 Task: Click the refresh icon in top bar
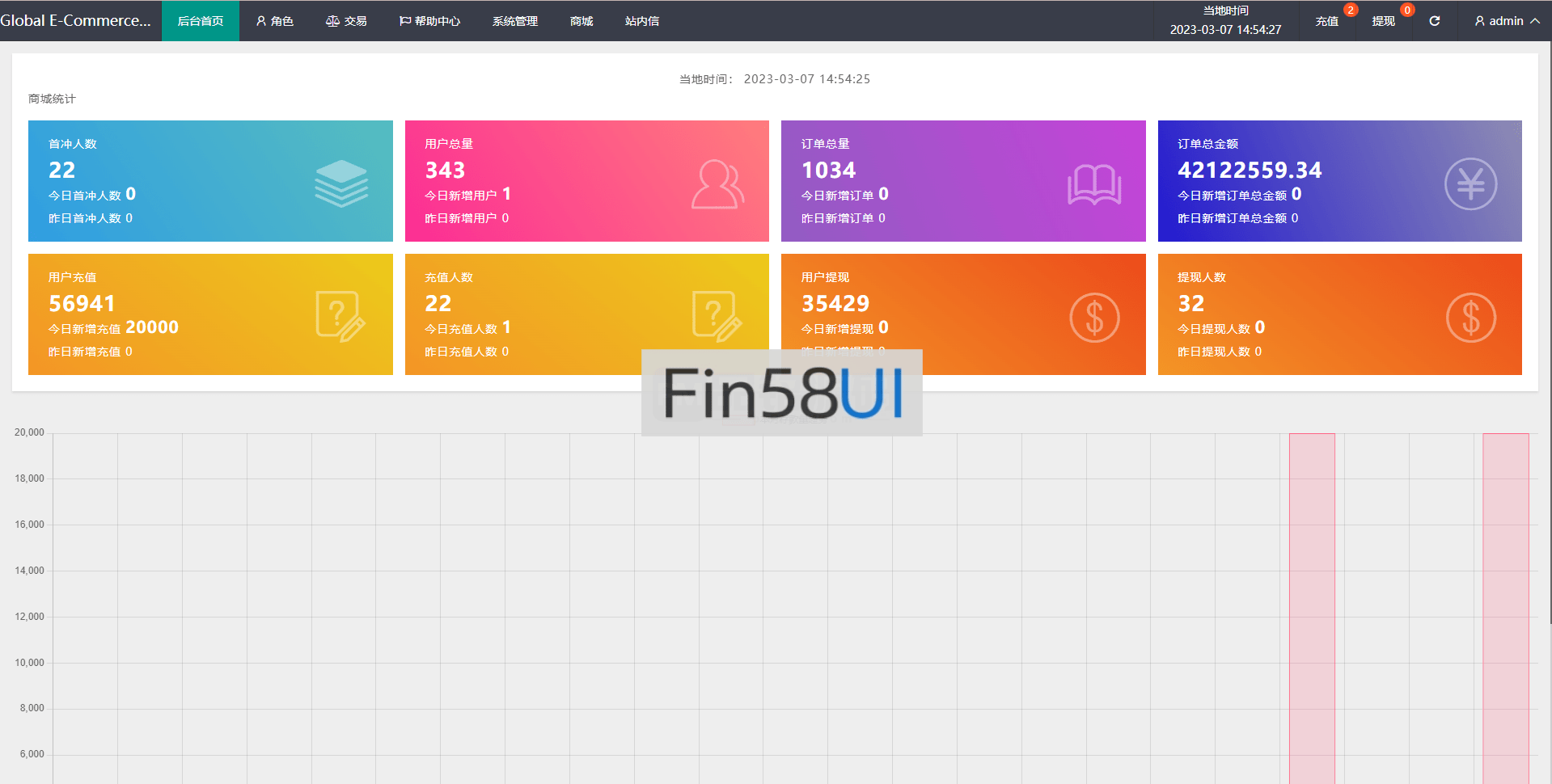pos(1434,21)
